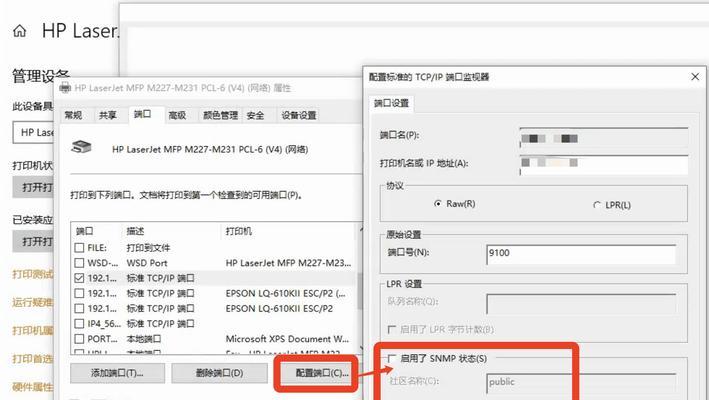Image resolution: width=709 pixels, height=400 pixels.
Task: Select HP LaserJet MFP M227-M23... printer cell
Action: coord(288,263)
